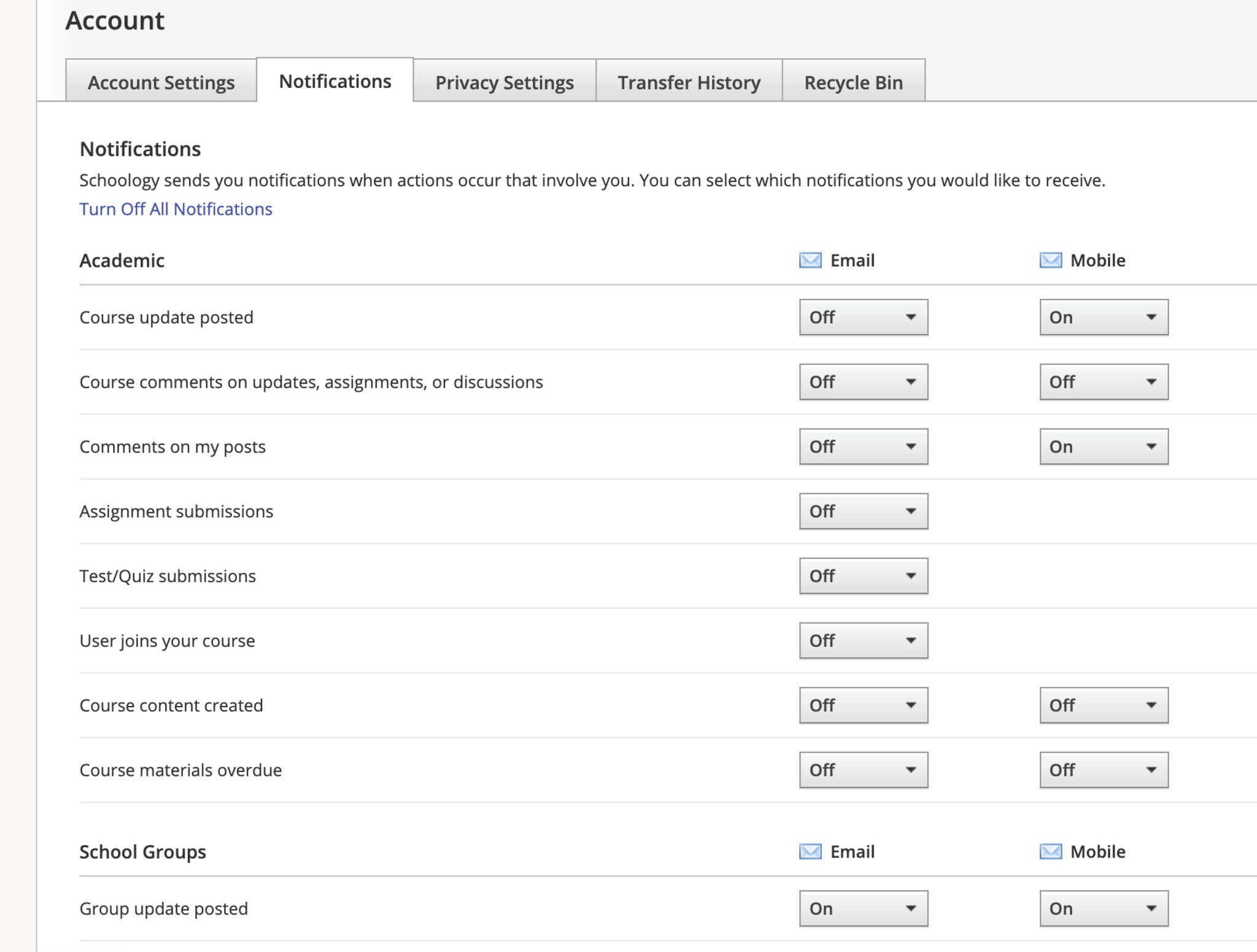Expand Email dropdown for Course comments on updates
Image resolution: width=1257 pixels, height=952 pixels.
click(x=863, y=382)
